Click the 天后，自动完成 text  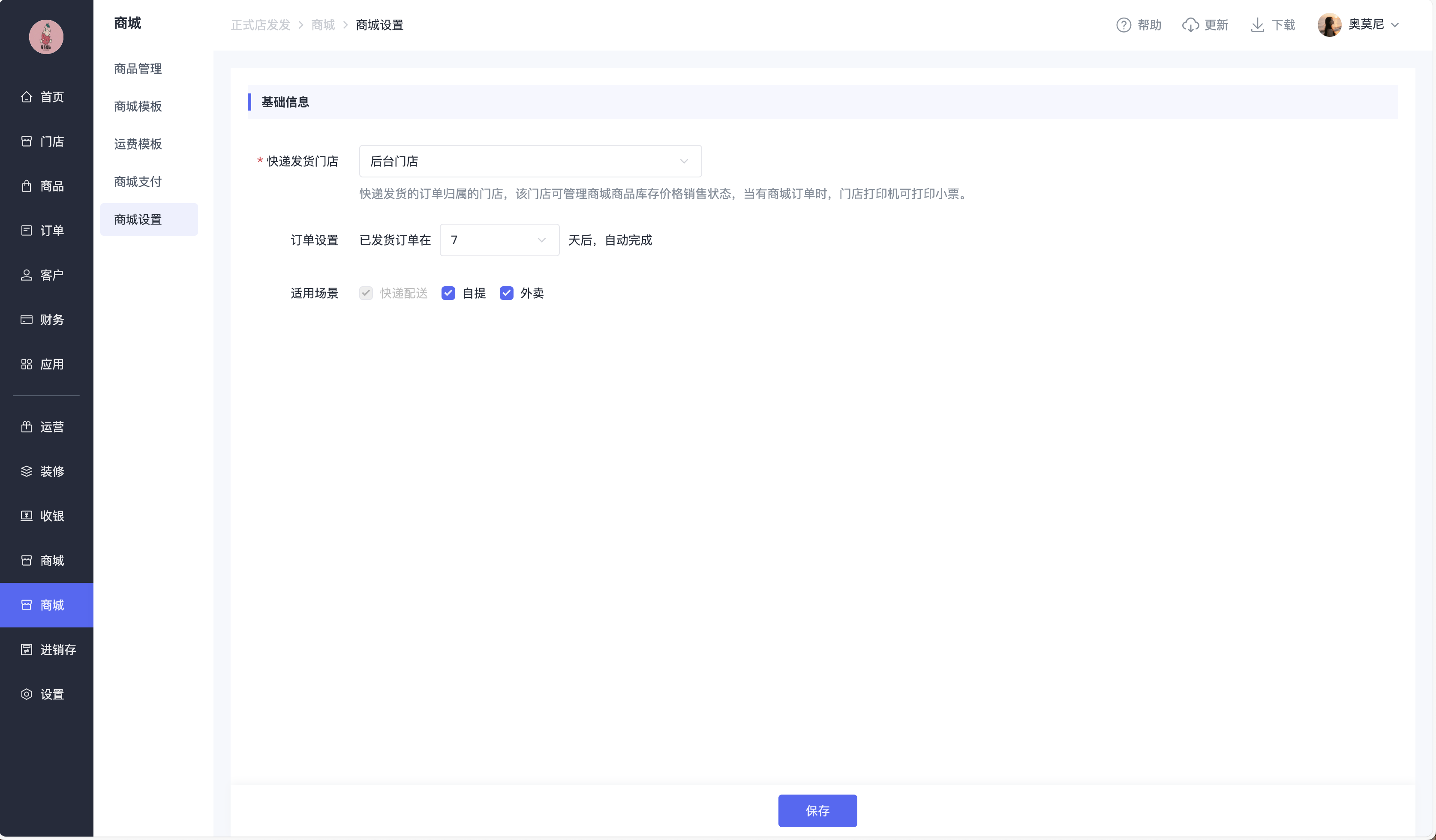click(x=610, y=240)
